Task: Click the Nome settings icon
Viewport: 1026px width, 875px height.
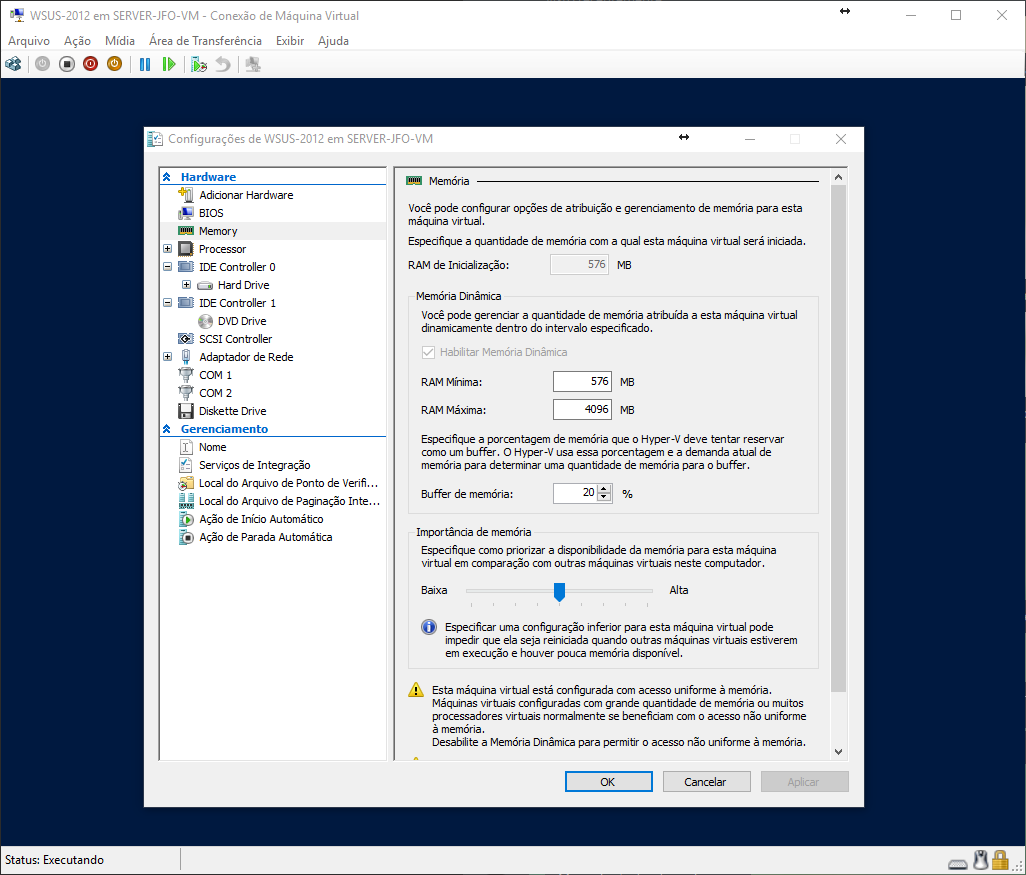Action: point(186,447)
